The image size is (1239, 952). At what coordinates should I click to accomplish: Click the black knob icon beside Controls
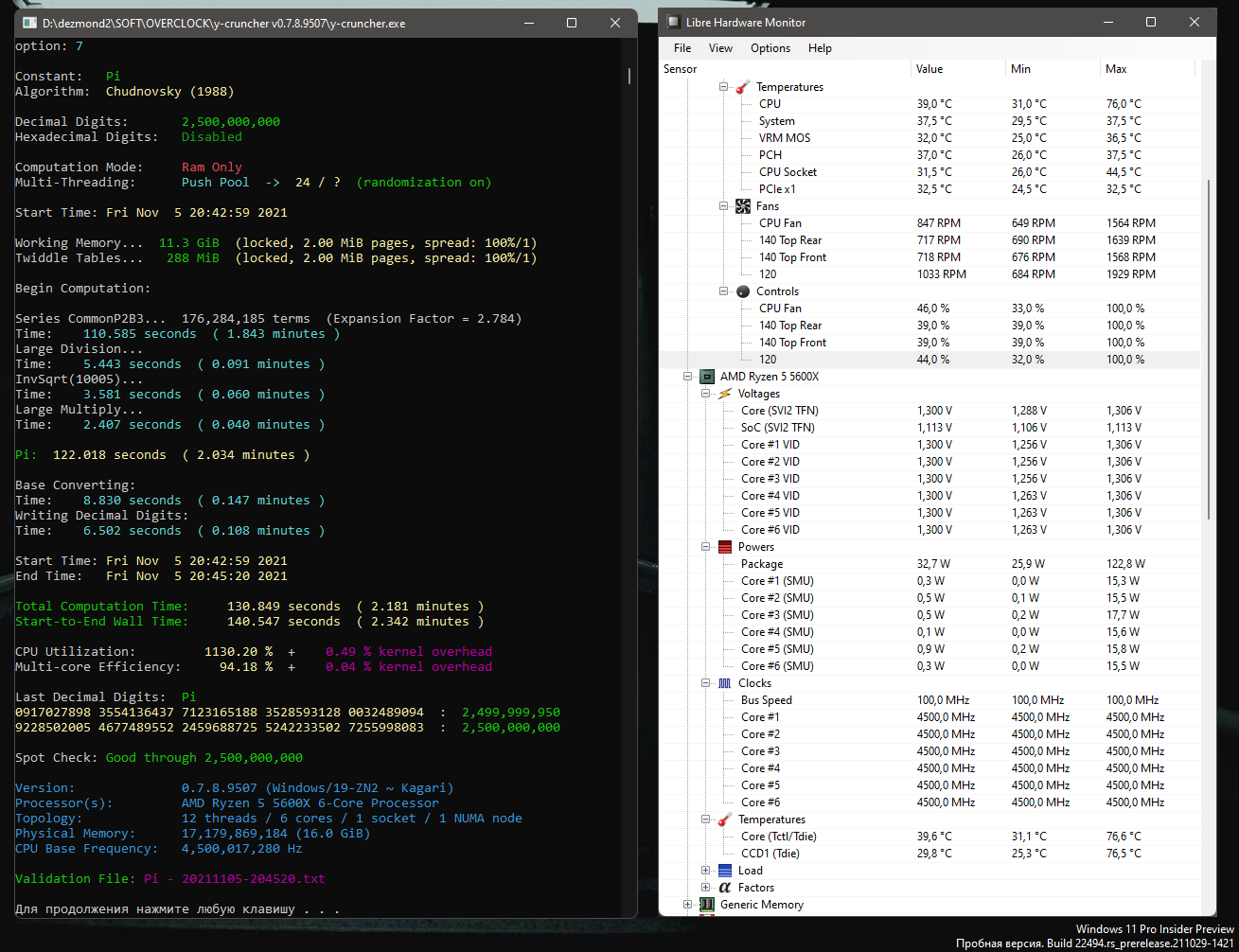743,291
